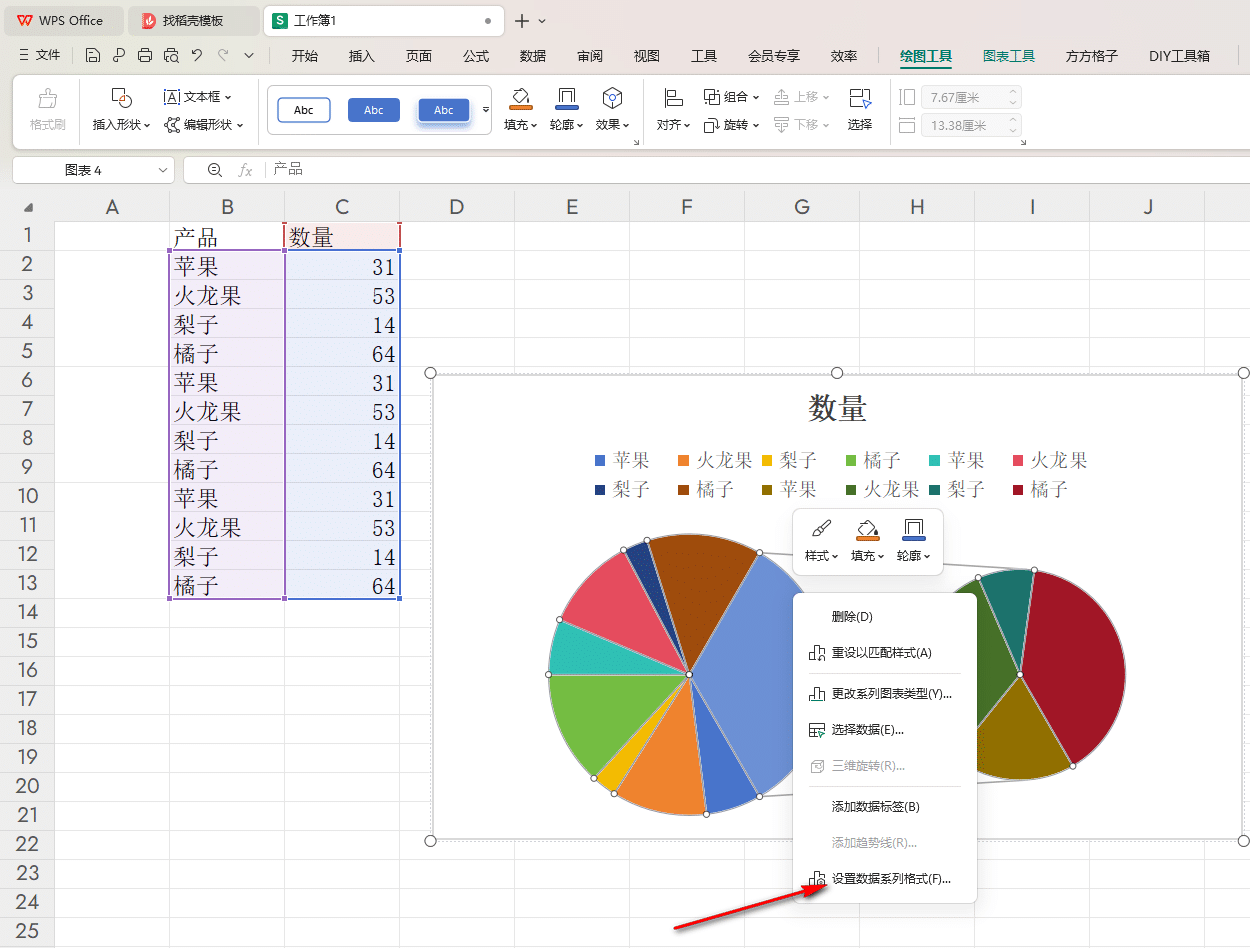Choose 更改系列图表类型(Y)... in context menu
1250x948 pixels.
point(884,693)
